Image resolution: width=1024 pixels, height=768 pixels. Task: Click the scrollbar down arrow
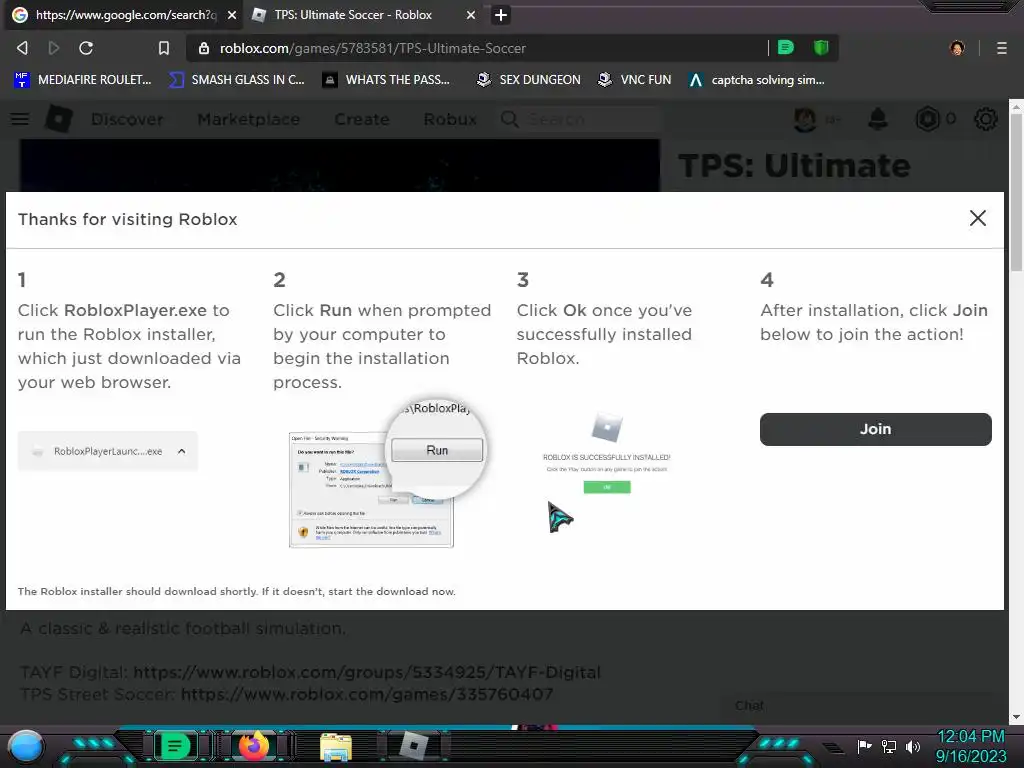click(1016, 717)
